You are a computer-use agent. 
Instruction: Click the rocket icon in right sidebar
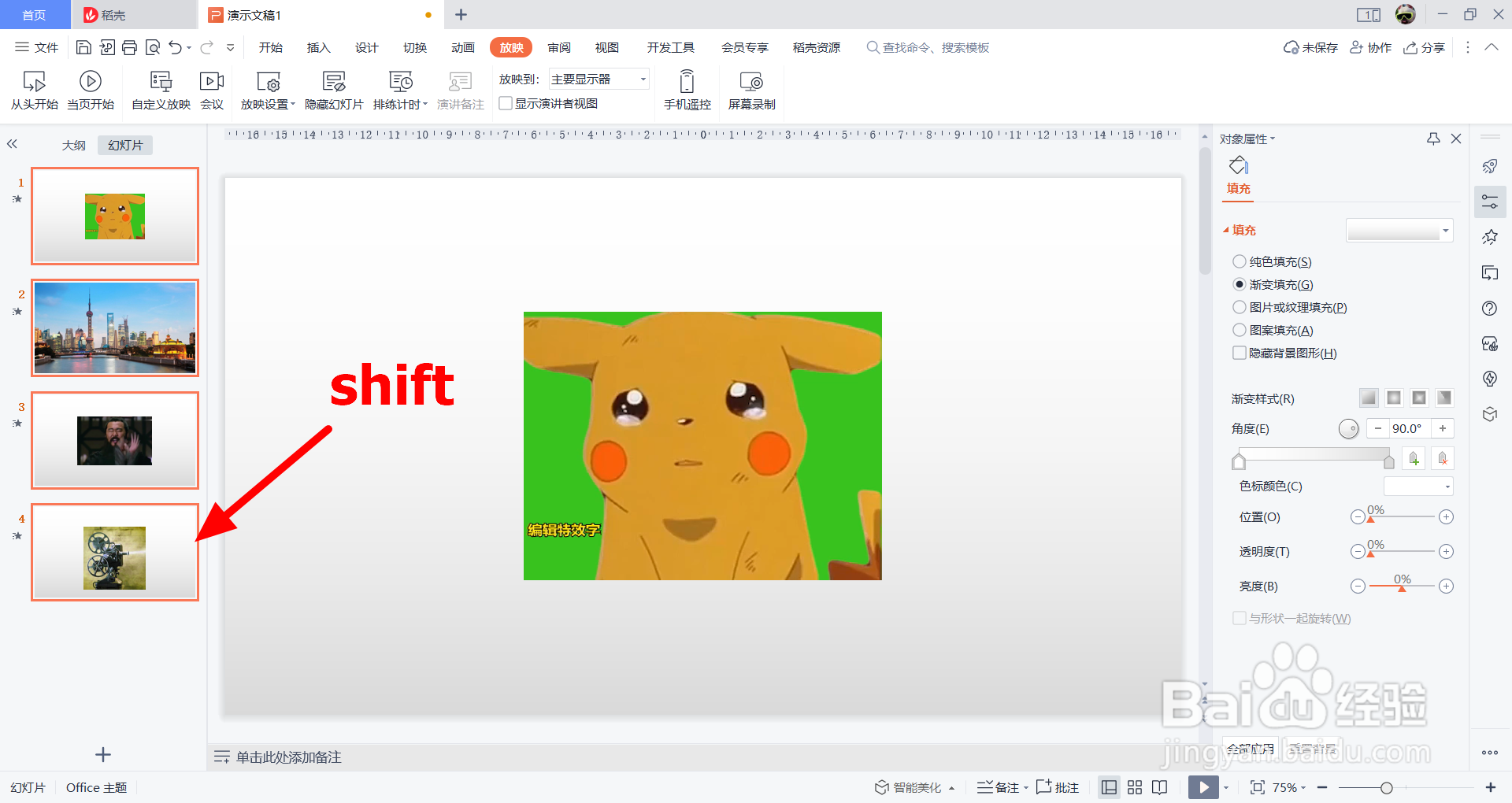click(x=1490, y=166)
